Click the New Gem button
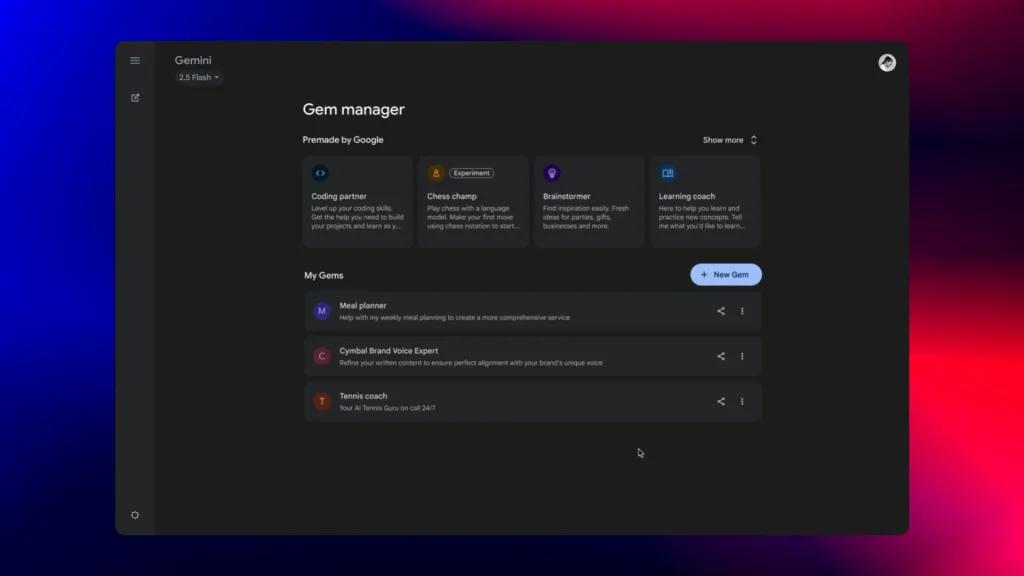Screen dimensions: 1024x576 (726, 275)
